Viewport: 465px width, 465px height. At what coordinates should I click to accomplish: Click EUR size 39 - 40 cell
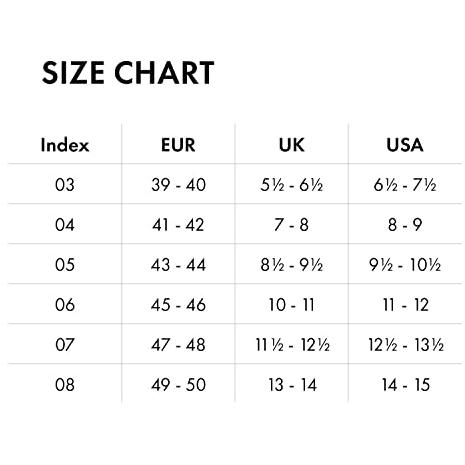click(x=178, y=185)
